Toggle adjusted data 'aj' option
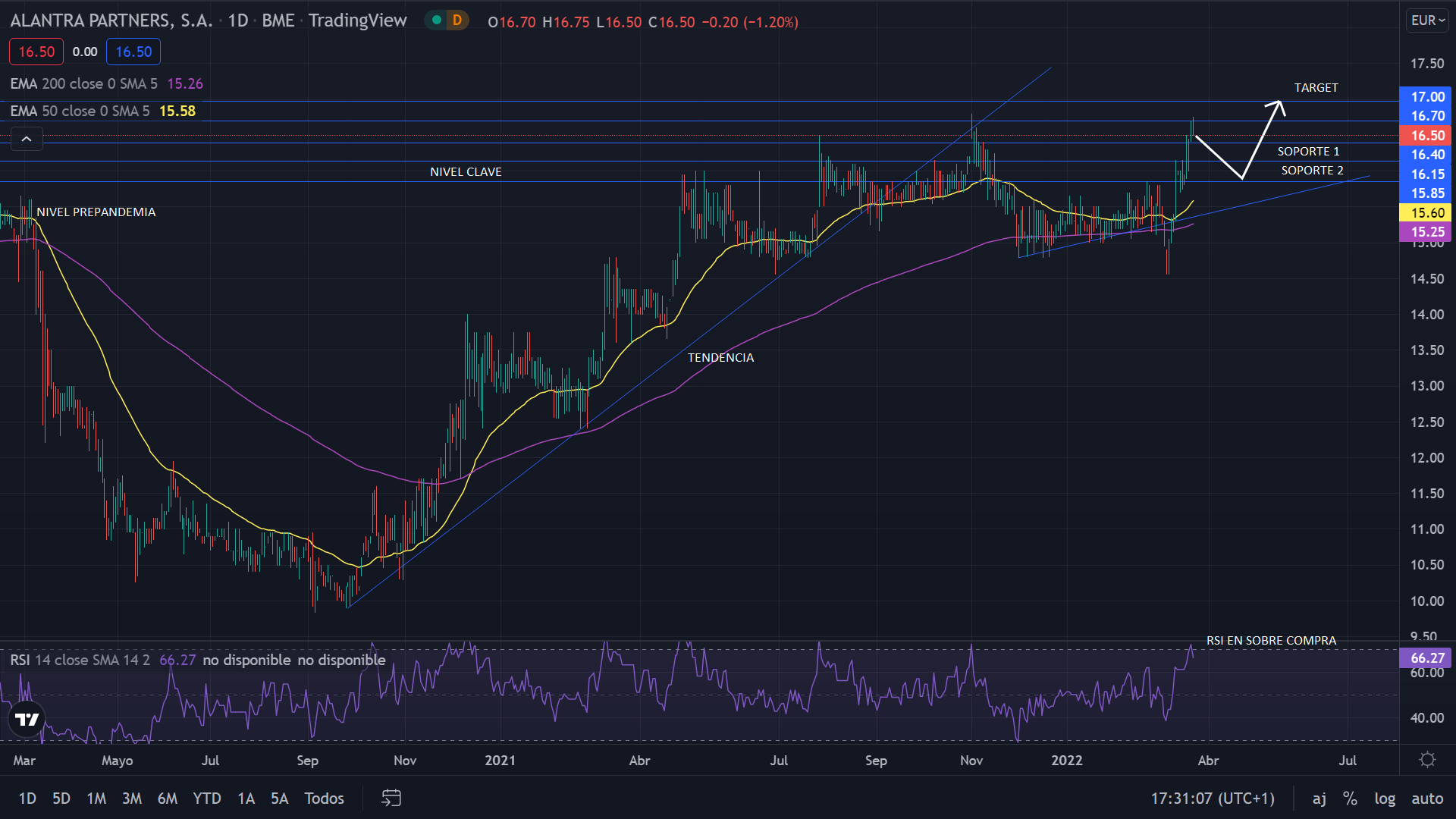Screen dimensions: 1456x819 pyautogui.click(x=1319, y=798)
